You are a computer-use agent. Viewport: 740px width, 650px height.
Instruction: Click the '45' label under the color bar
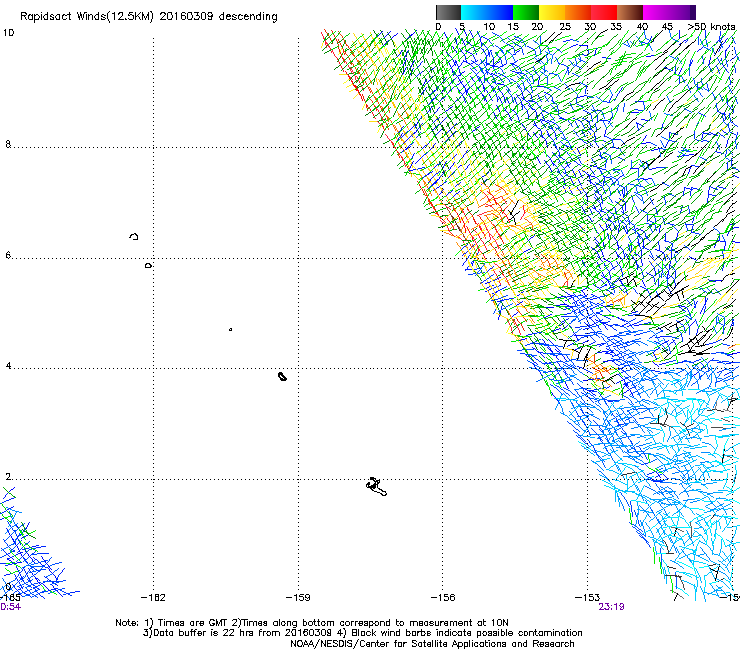point(667,27)
